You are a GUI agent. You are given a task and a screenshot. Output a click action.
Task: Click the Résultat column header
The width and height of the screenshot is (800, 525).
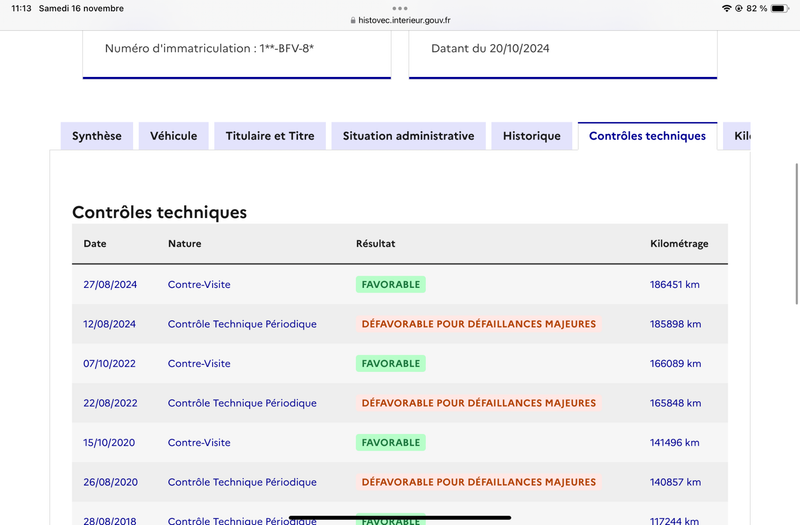[376, 244]
